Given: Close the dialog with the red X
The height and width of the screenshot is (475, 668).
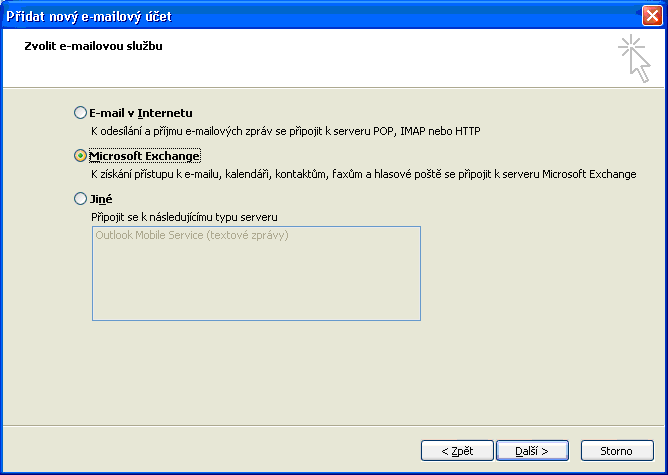Looking at the screenshot, I should [x=652, y=16].
